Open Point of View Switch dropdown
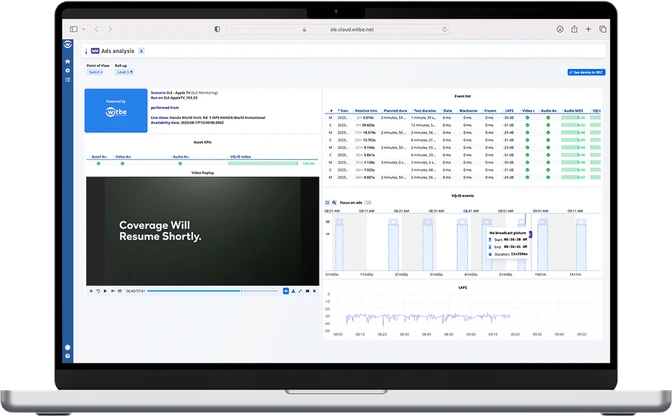The height and width of the screenshot is (416, 672). click(96, 72)
